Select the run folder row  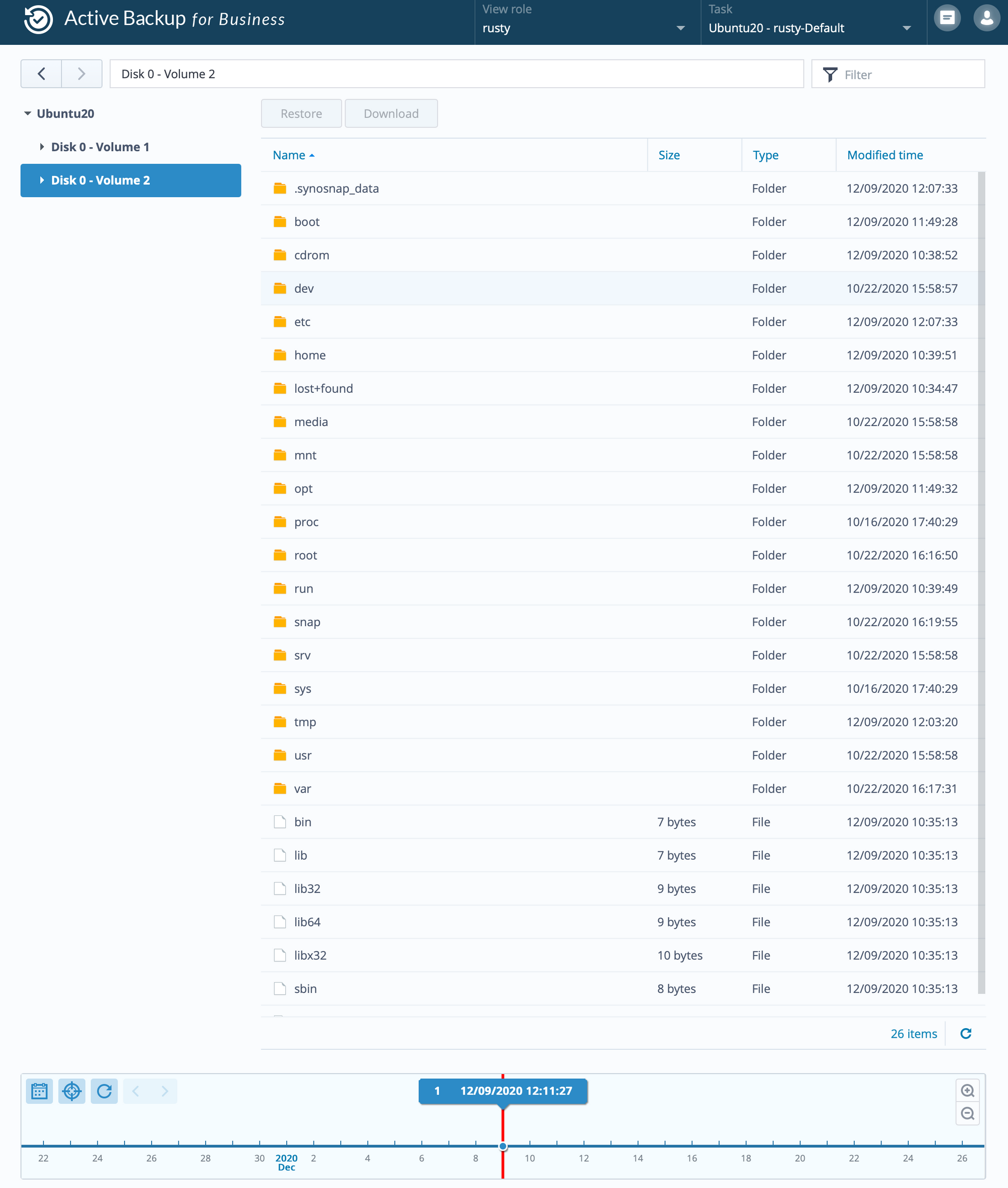619,589
